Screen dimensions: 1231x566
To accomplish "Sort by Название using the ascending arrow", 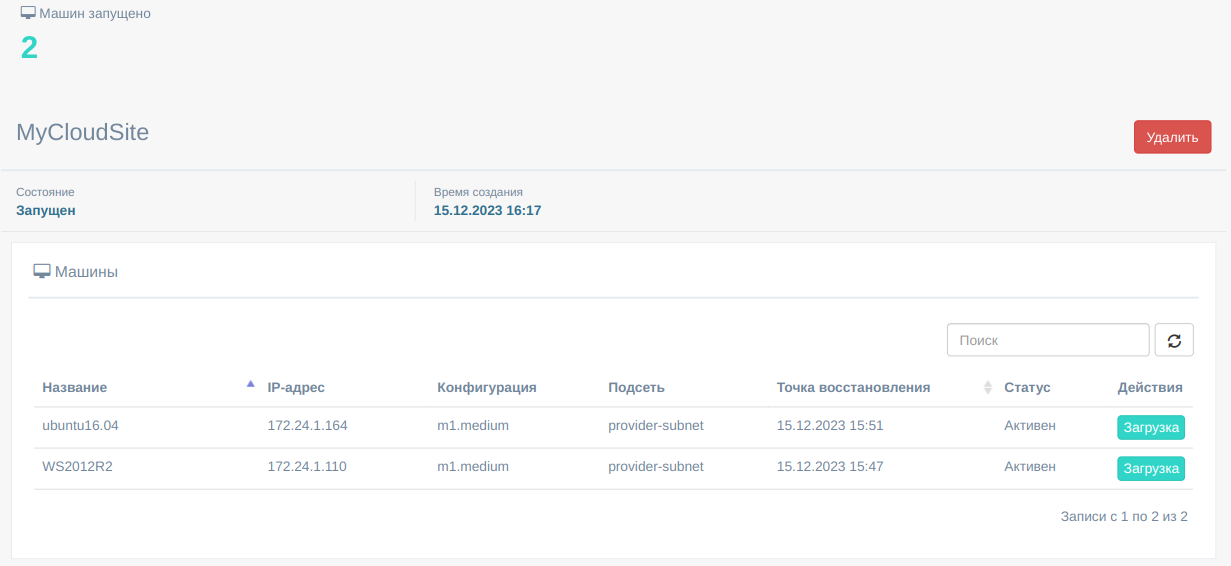I will 250,383.
